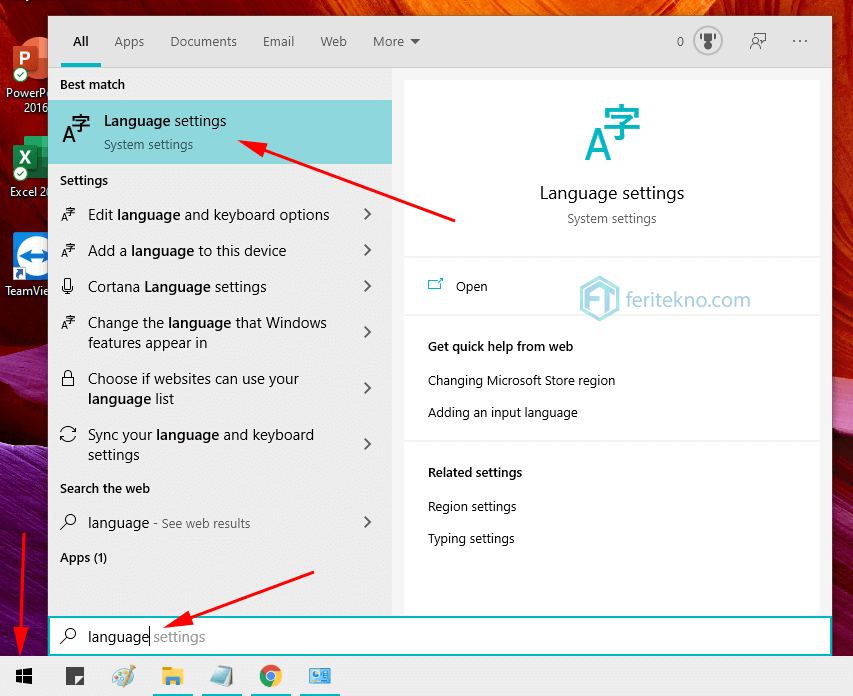The width and height of the screenshot is (853, 696).
Task: Click Open for Language settings
Action: click(471, 286)
